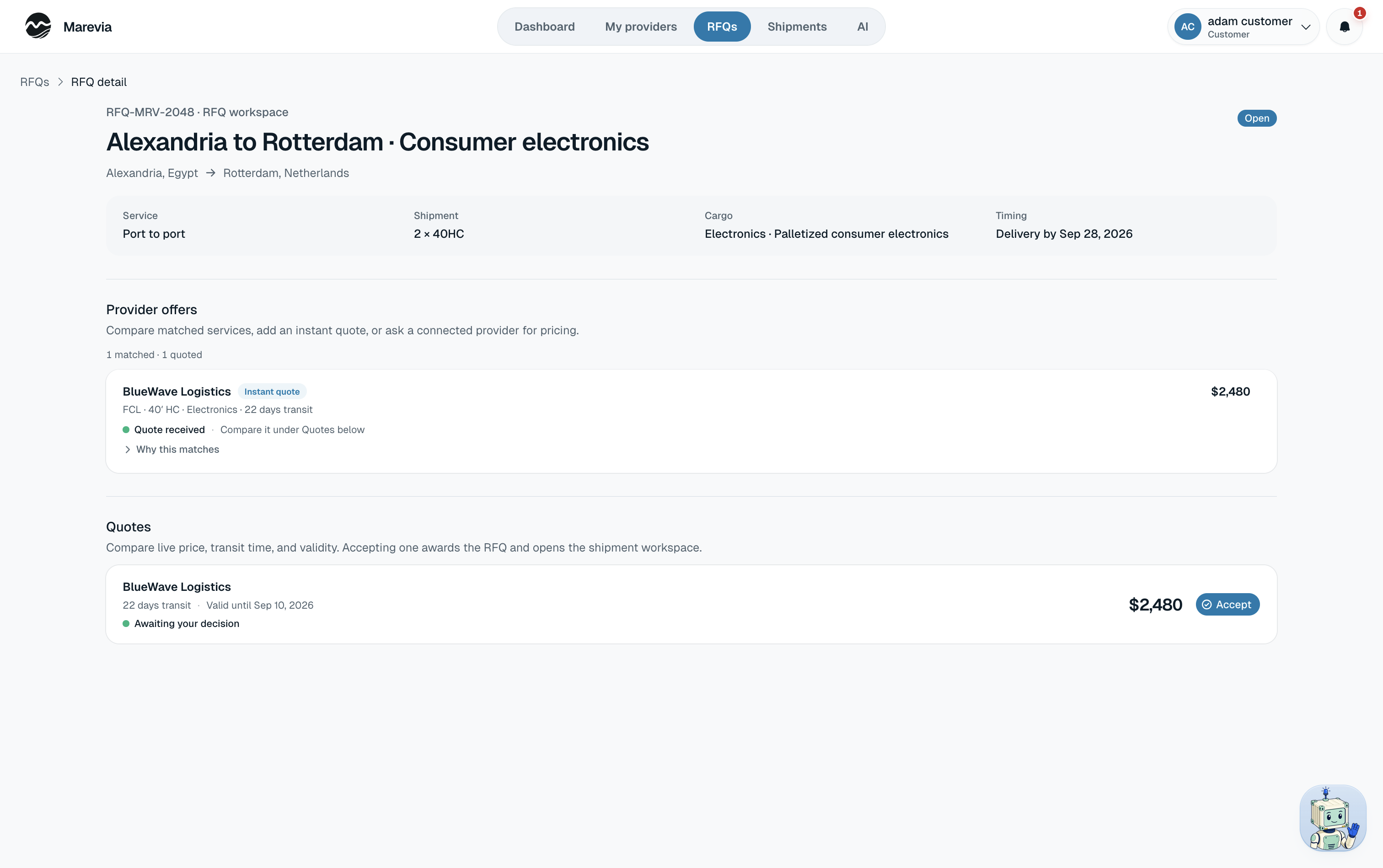The width and height of the screenshot is (1383, 868).
Task: Click 'Delivery by Sep 28, 2026' timing
Action: click(x=1064, y=234)
